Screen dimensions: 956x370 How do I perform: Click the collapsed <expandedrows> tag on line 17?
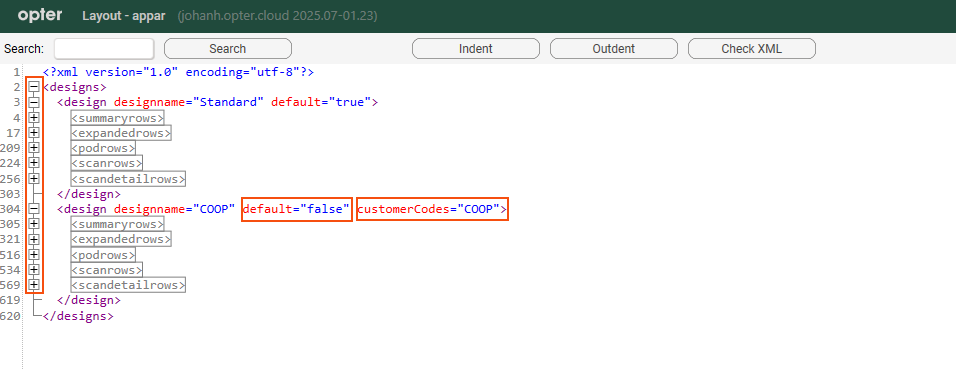(121, 133)
